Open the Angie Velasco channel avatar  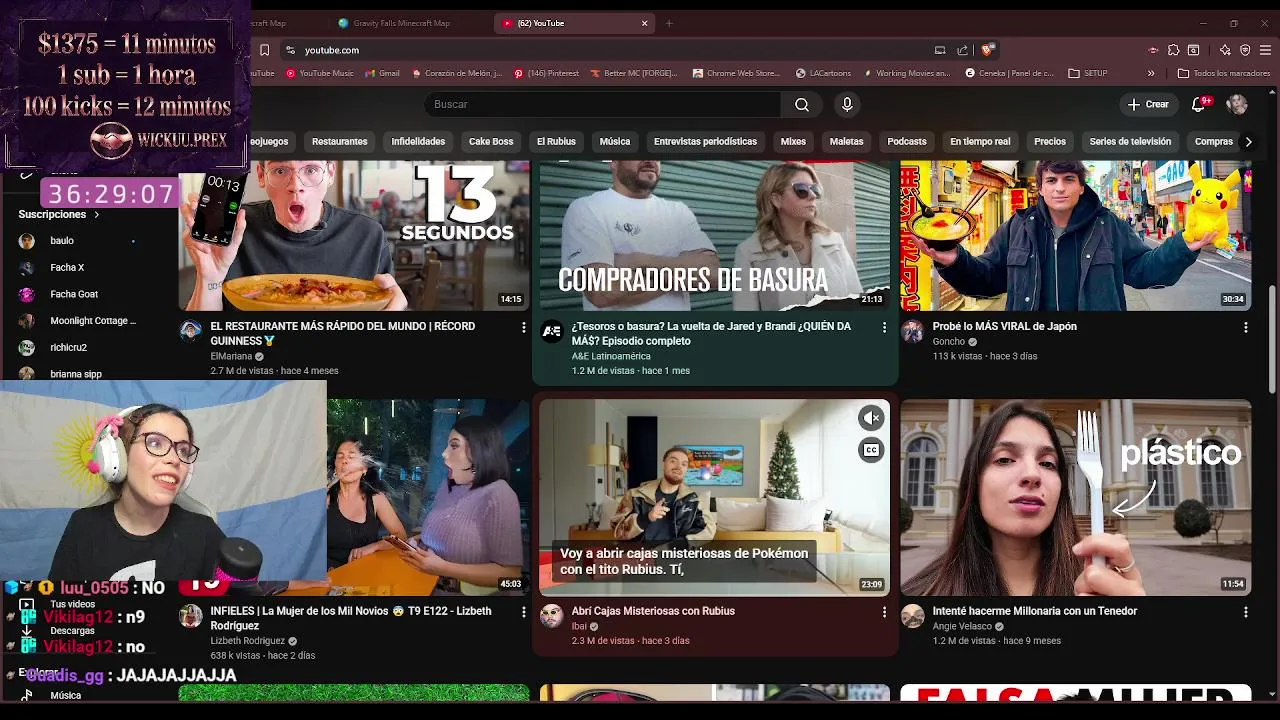coord(913,615)
